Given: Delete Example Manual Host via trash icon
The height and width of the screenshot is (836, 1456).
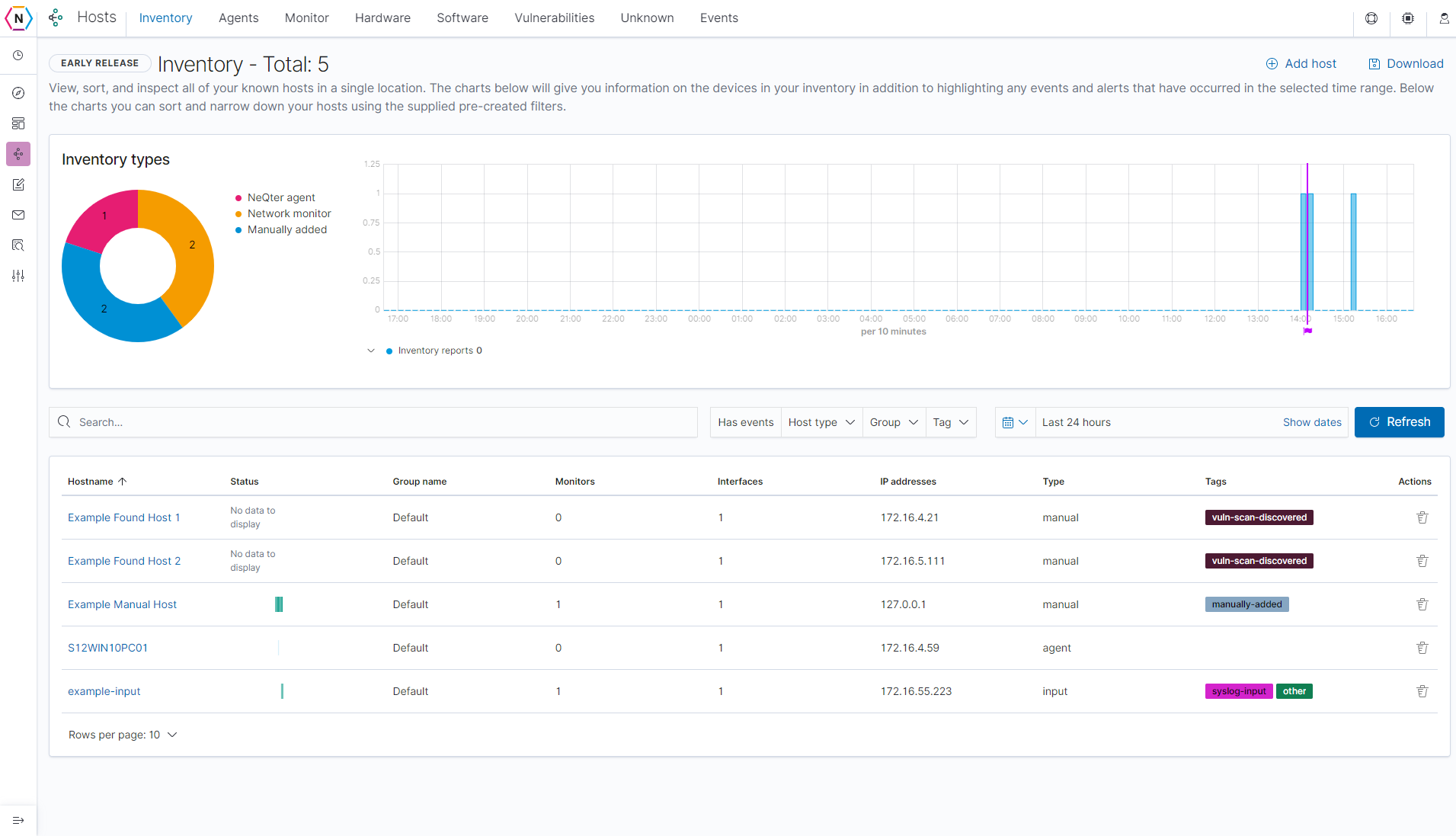Looking at the screenshot, I should tap(1422, 604).
